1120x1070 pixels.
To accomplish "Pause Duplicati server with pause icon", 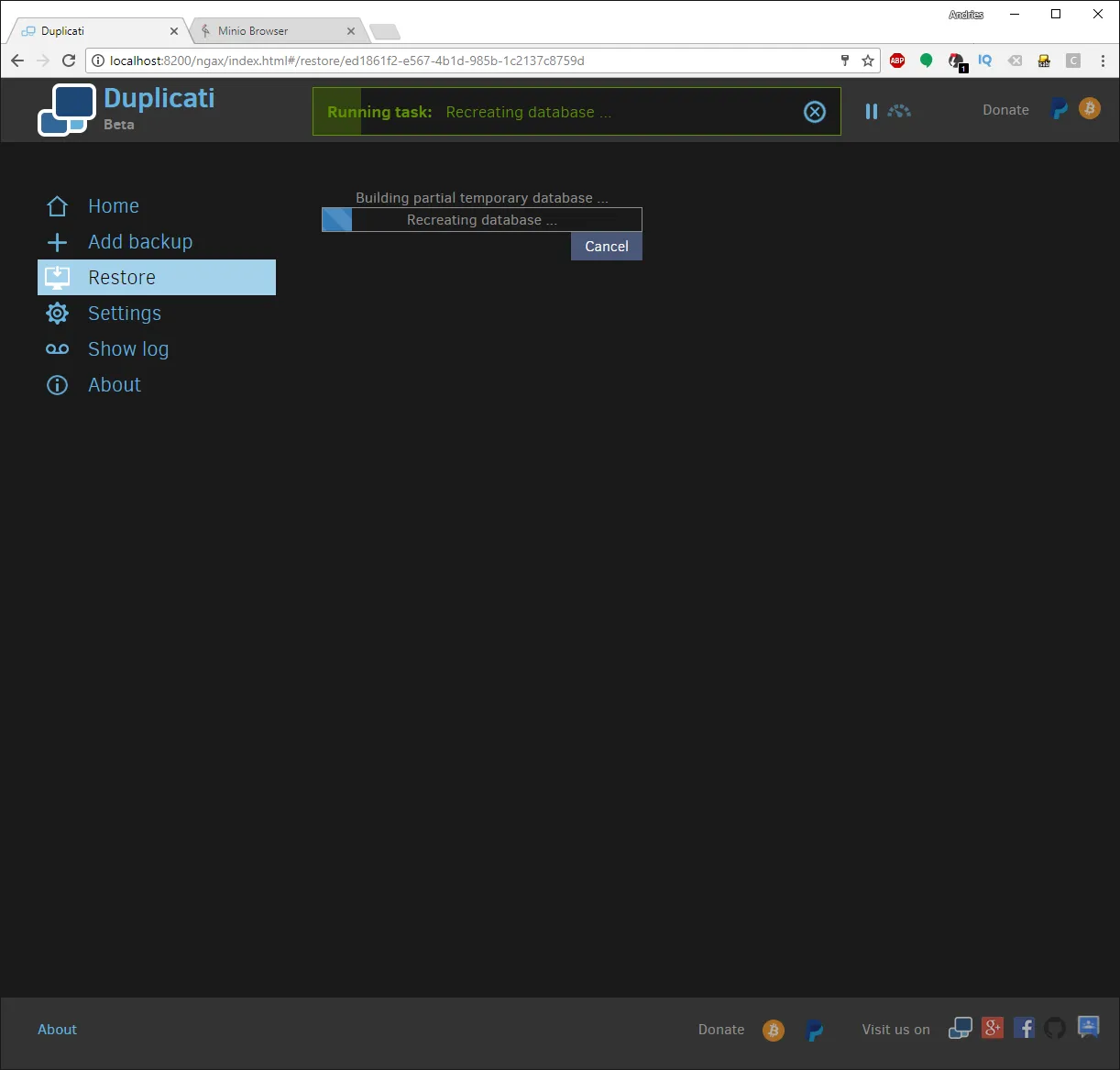I will coord(871,111).
